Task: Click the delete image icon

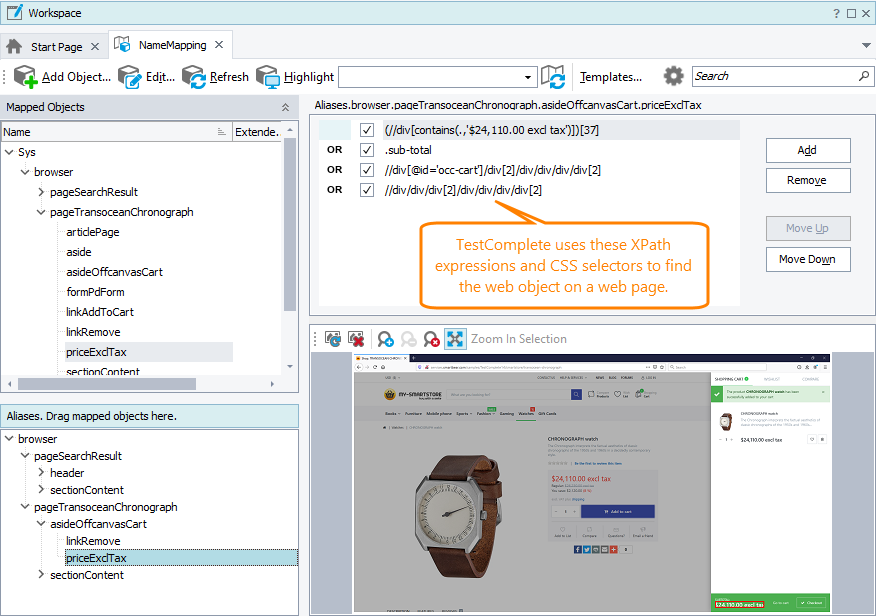Action: point(354,339)
